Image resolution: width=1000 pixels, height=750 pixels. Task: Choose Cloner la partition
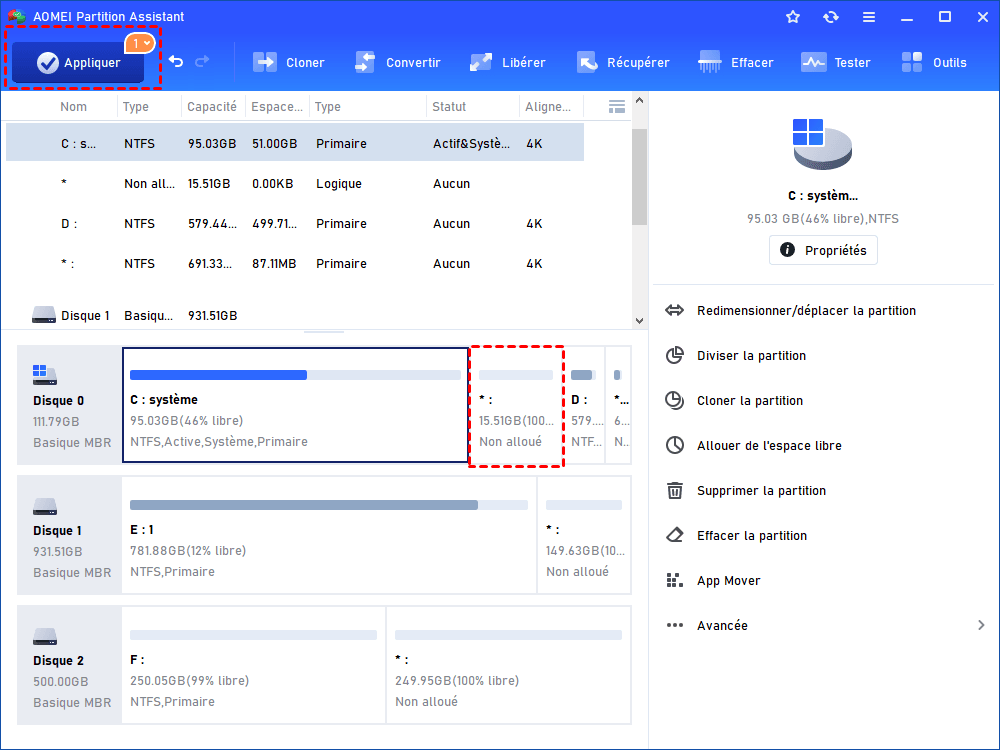[x=734, y=401]
